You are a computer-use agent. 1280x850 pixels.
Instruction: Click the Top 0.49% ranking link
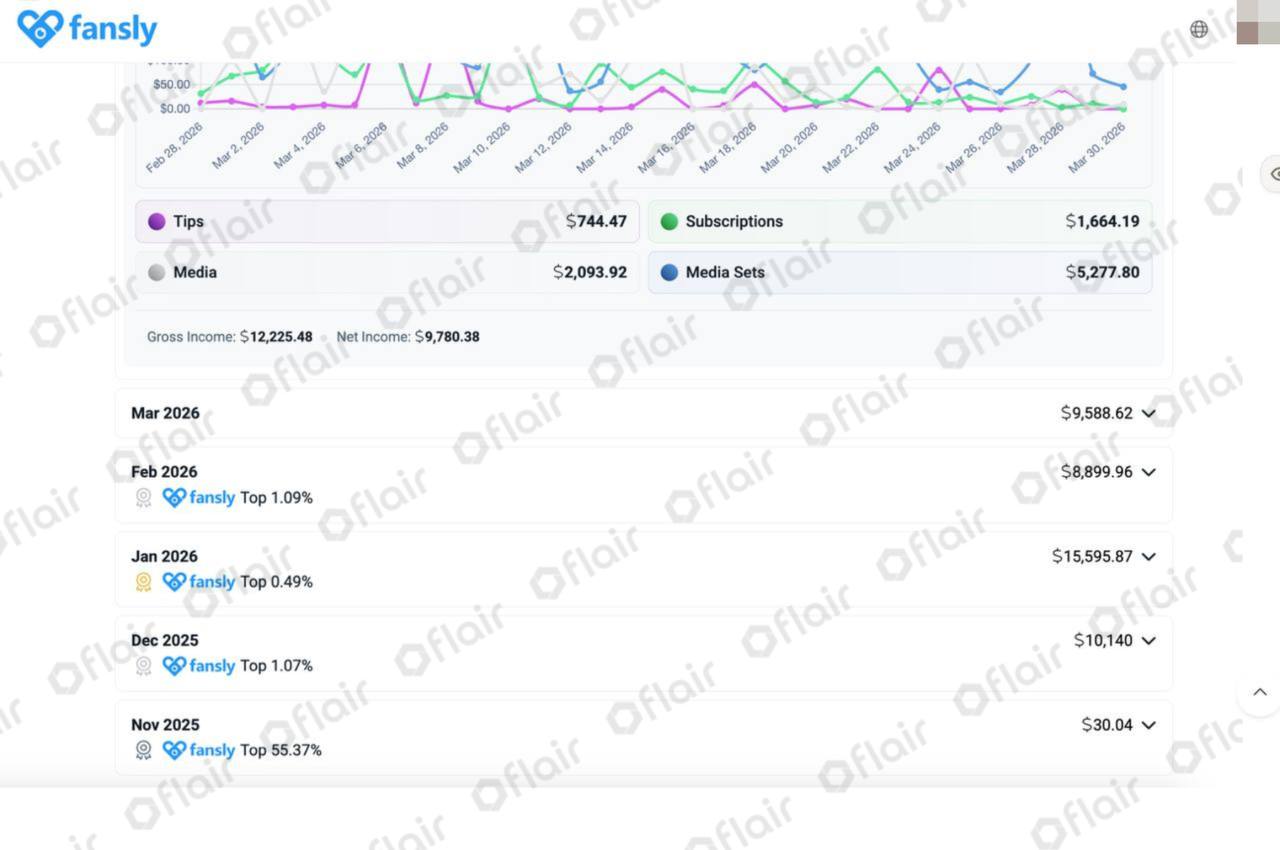(276, 582)
